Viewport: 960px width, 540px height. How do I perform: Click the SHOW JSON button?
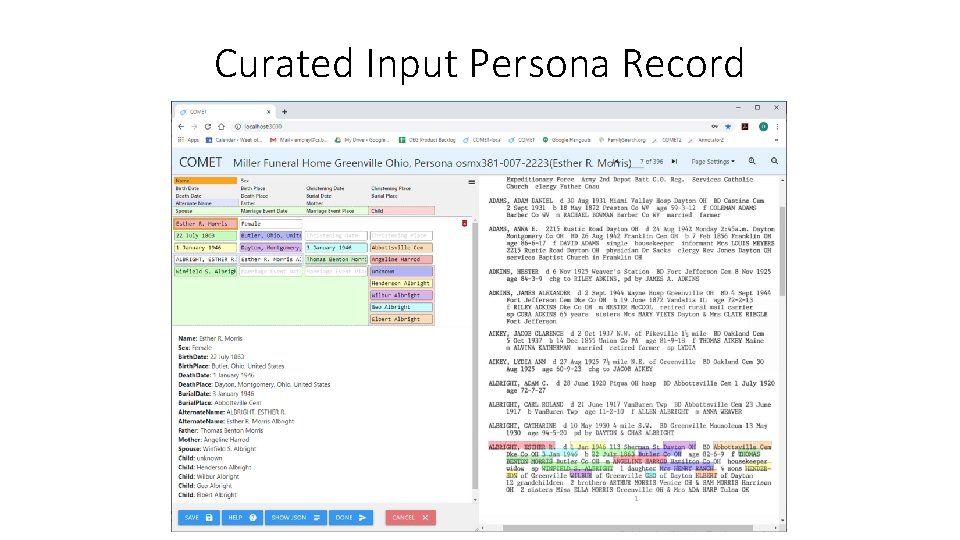pos(296,517)
